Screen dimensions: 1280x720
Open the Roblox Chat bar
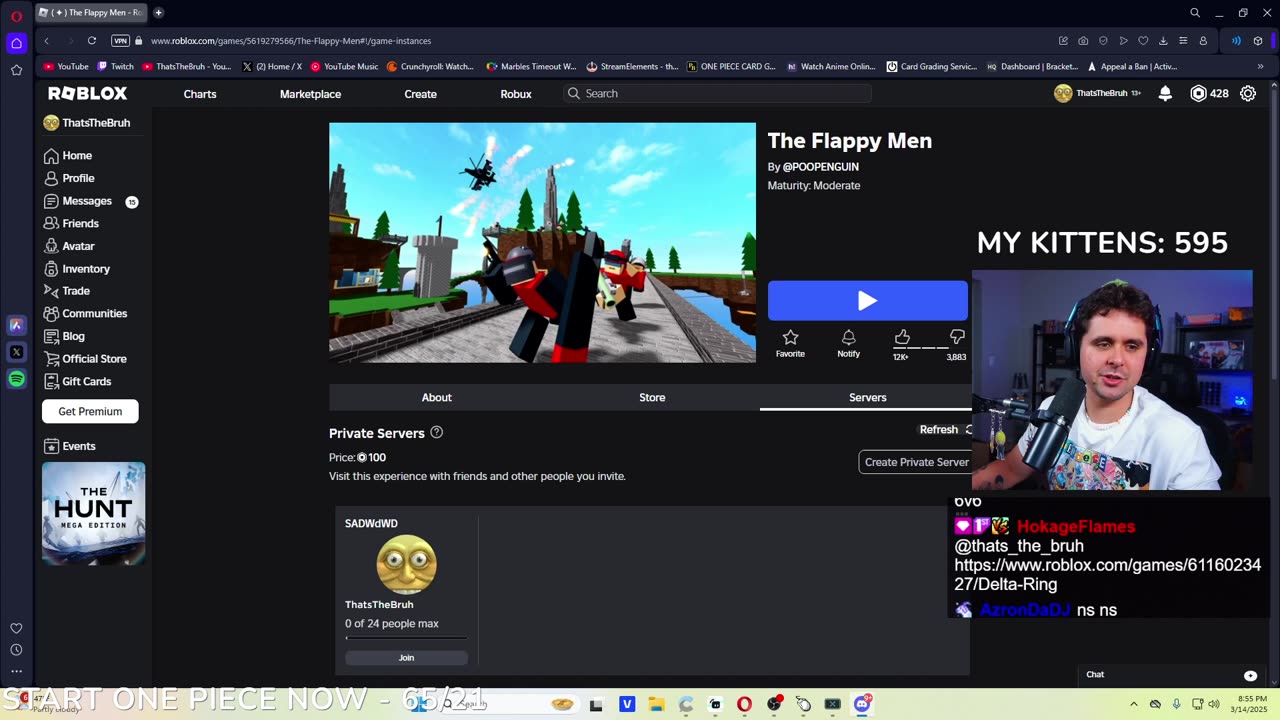tap(1170, 674)
